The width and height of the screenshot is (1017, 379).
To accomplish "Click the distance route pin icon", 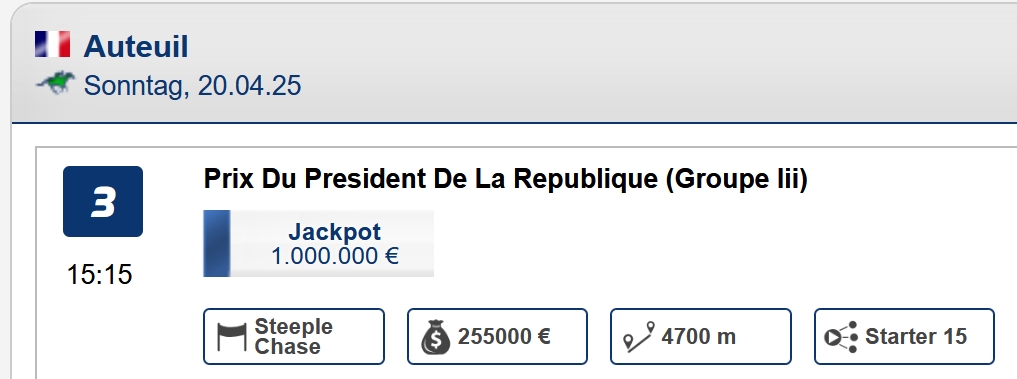I will [x=639, y=337].
